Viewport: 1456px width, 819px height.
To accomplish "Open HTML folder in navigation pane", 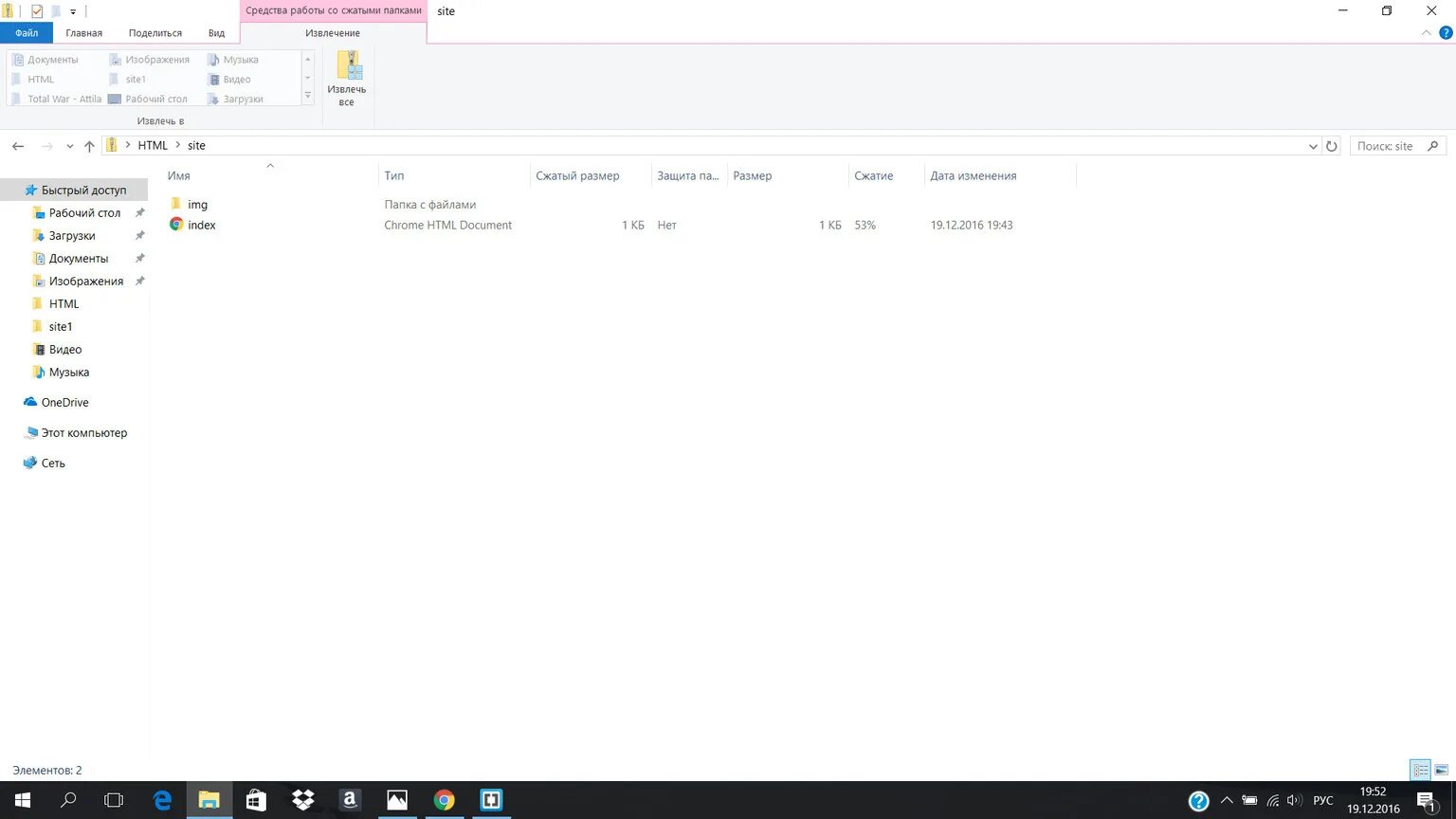I will (64, 304).
